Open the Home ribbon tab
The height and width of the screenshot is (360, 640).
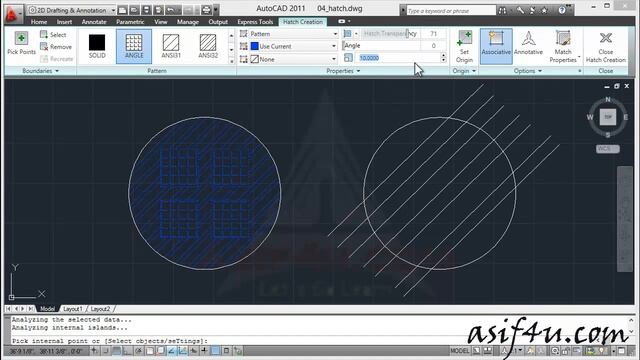click(x=39, y=22)
